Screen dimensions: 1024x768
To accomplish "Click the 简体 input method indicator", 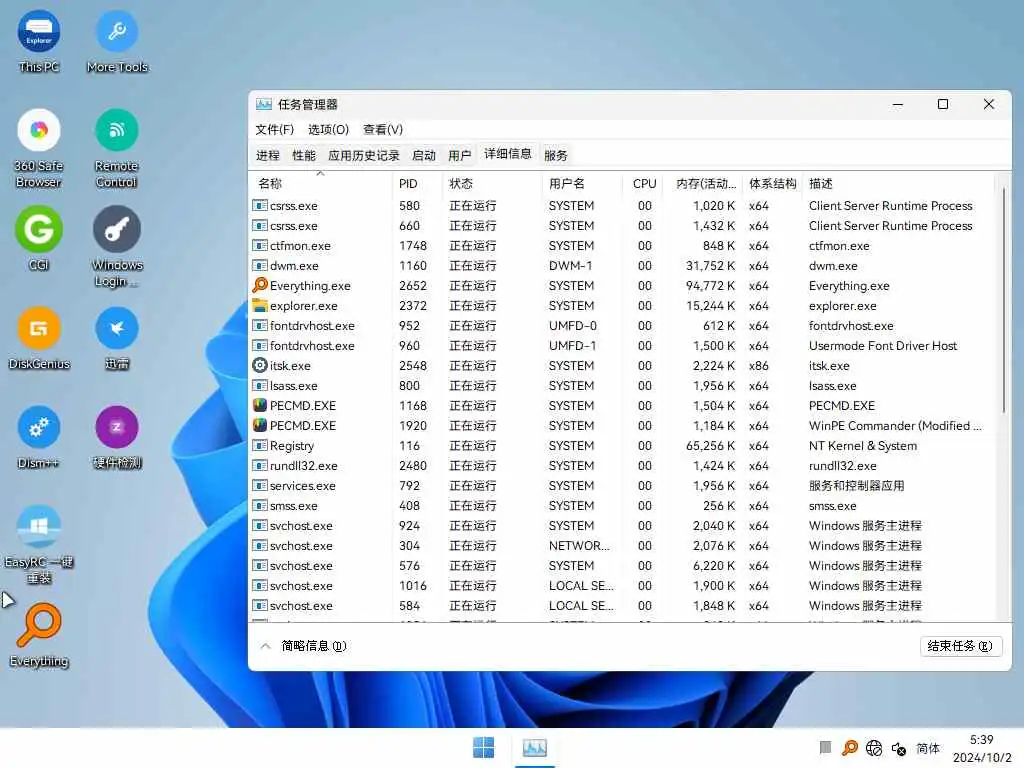I will pyautogui.click(x=927, y=748).
